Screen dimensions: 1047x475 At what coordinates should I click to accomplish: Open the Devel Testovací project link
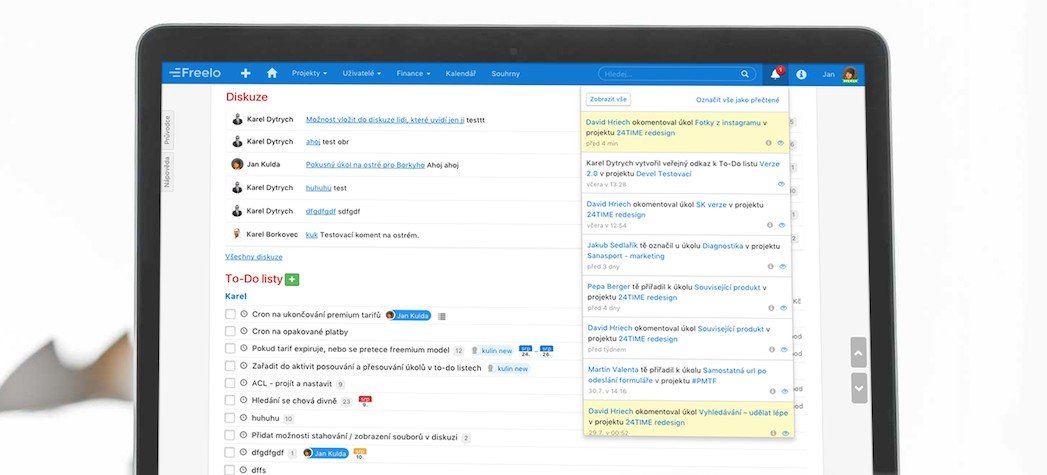(664, 174)
